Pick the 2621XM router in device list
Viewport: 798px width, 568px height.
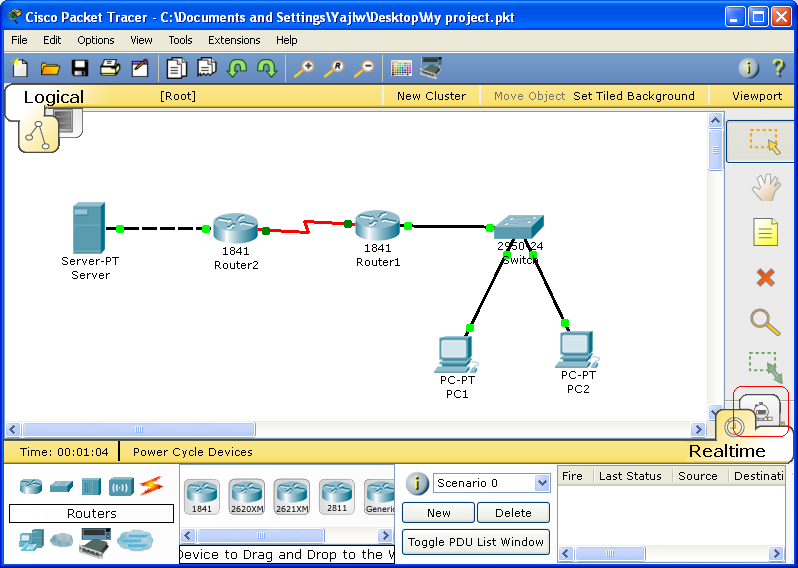pos(292,497)
